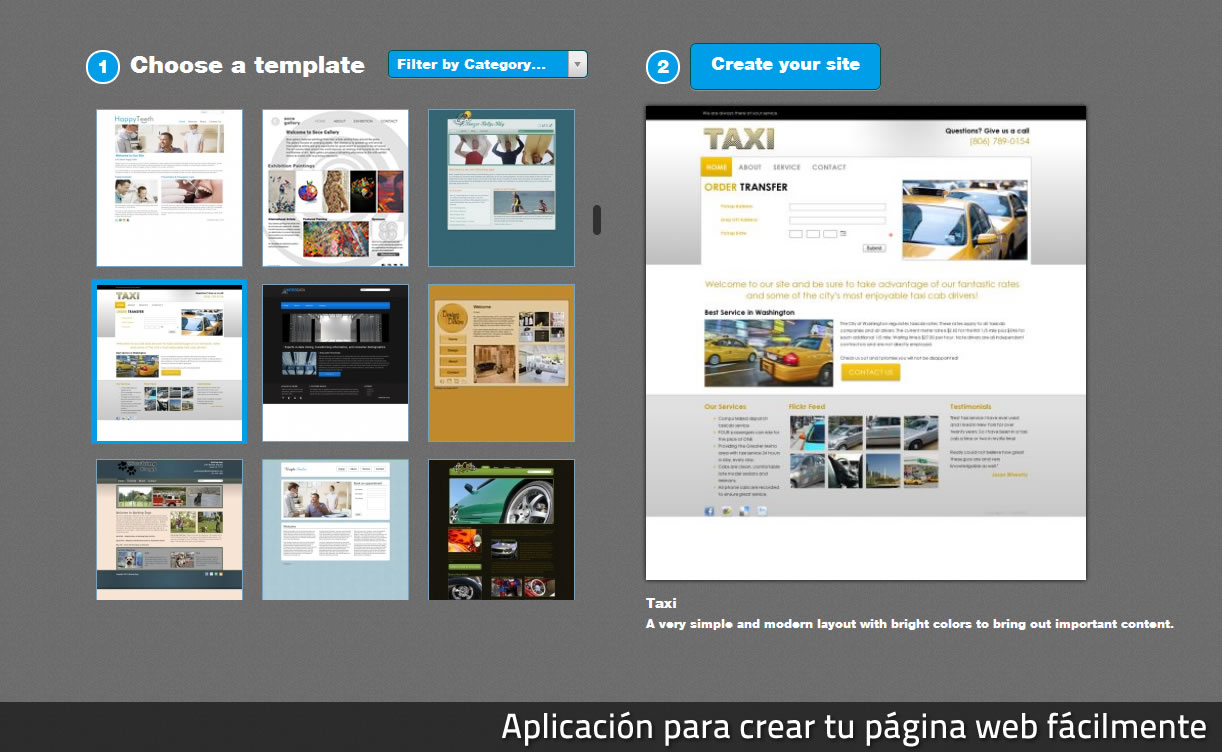Click the step 1 circle icon
Viewport: 1222px width, 752px height.
(103, 67)
